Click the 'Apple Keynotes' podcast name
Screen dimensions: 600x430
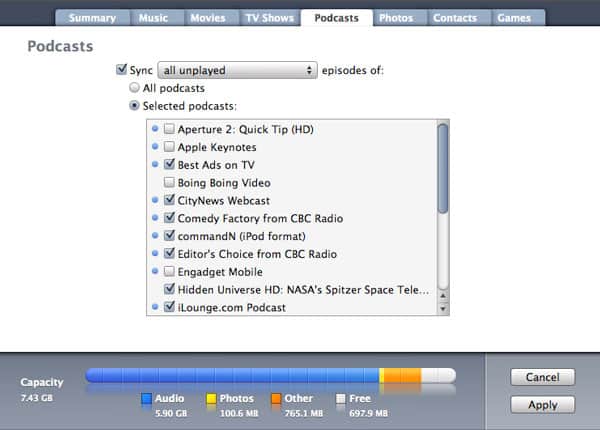217,147
